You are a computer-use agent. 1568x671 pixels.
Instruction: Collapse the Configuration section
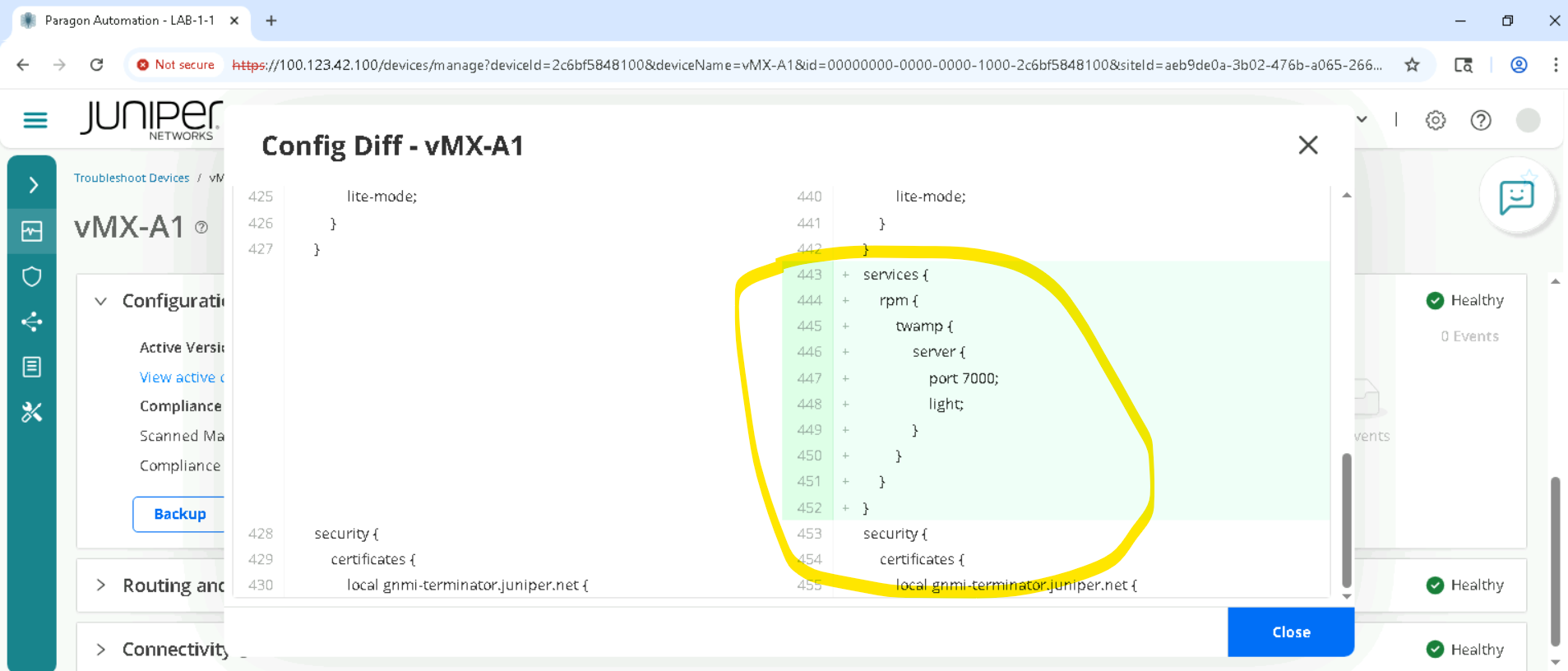pyautogui.click(x=100, y=301)
